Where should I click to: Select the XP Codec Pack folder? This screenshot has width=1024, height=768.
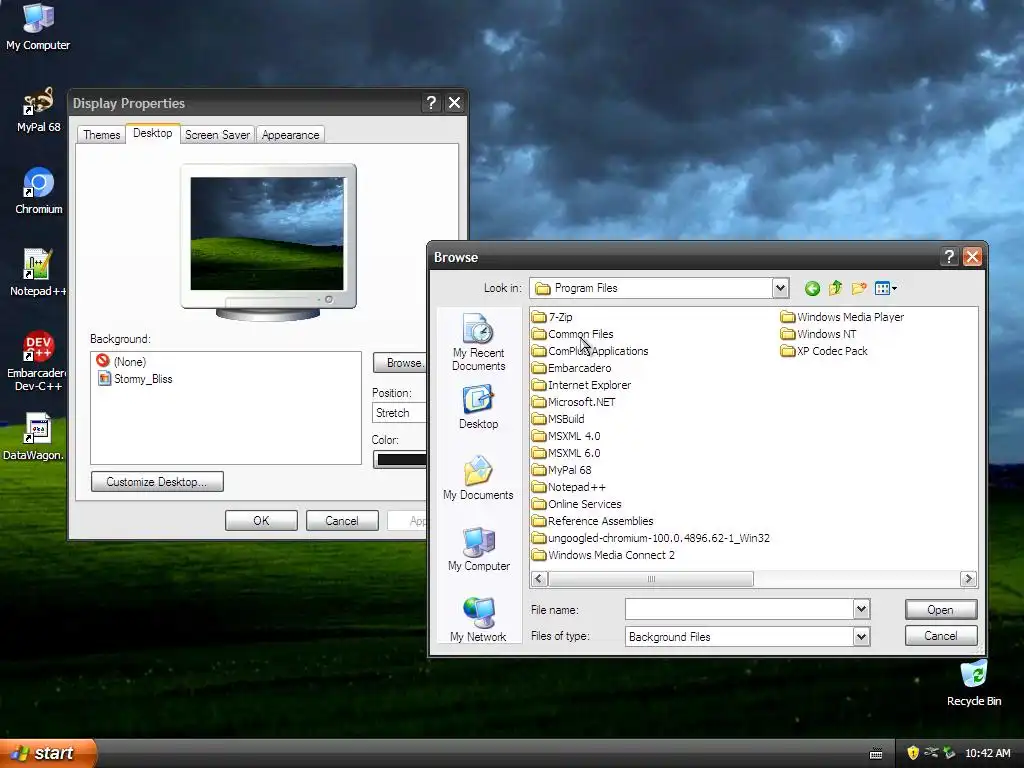click(x=824, y=351)
